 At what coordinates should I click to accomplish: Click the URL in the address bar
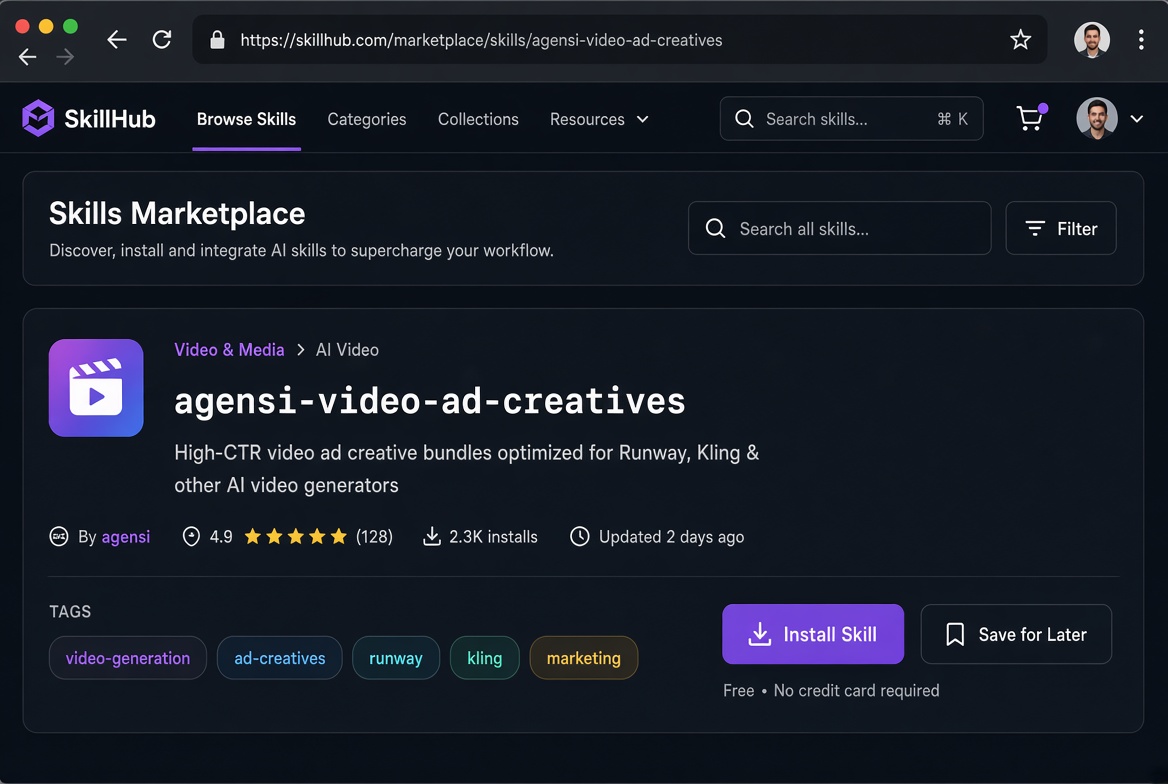481,40
